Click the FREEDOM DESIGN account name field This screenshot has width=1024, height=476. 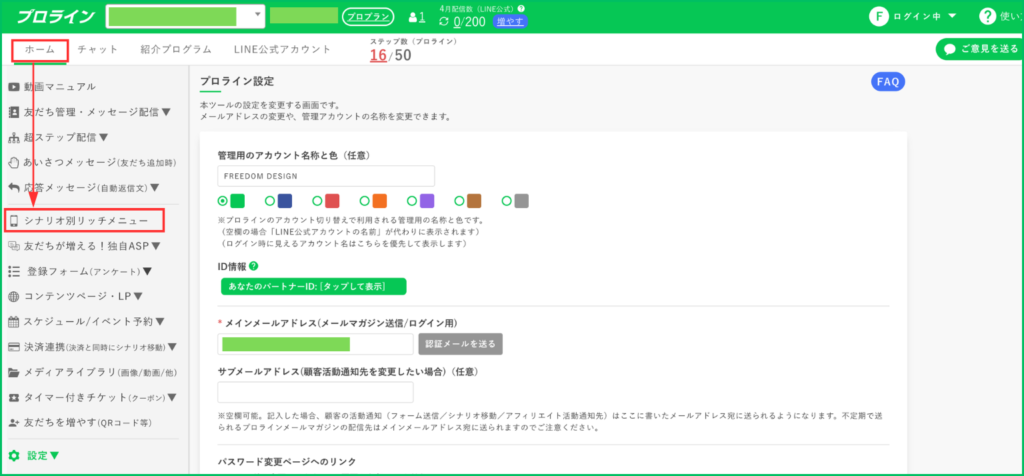[x=326, y=176]
